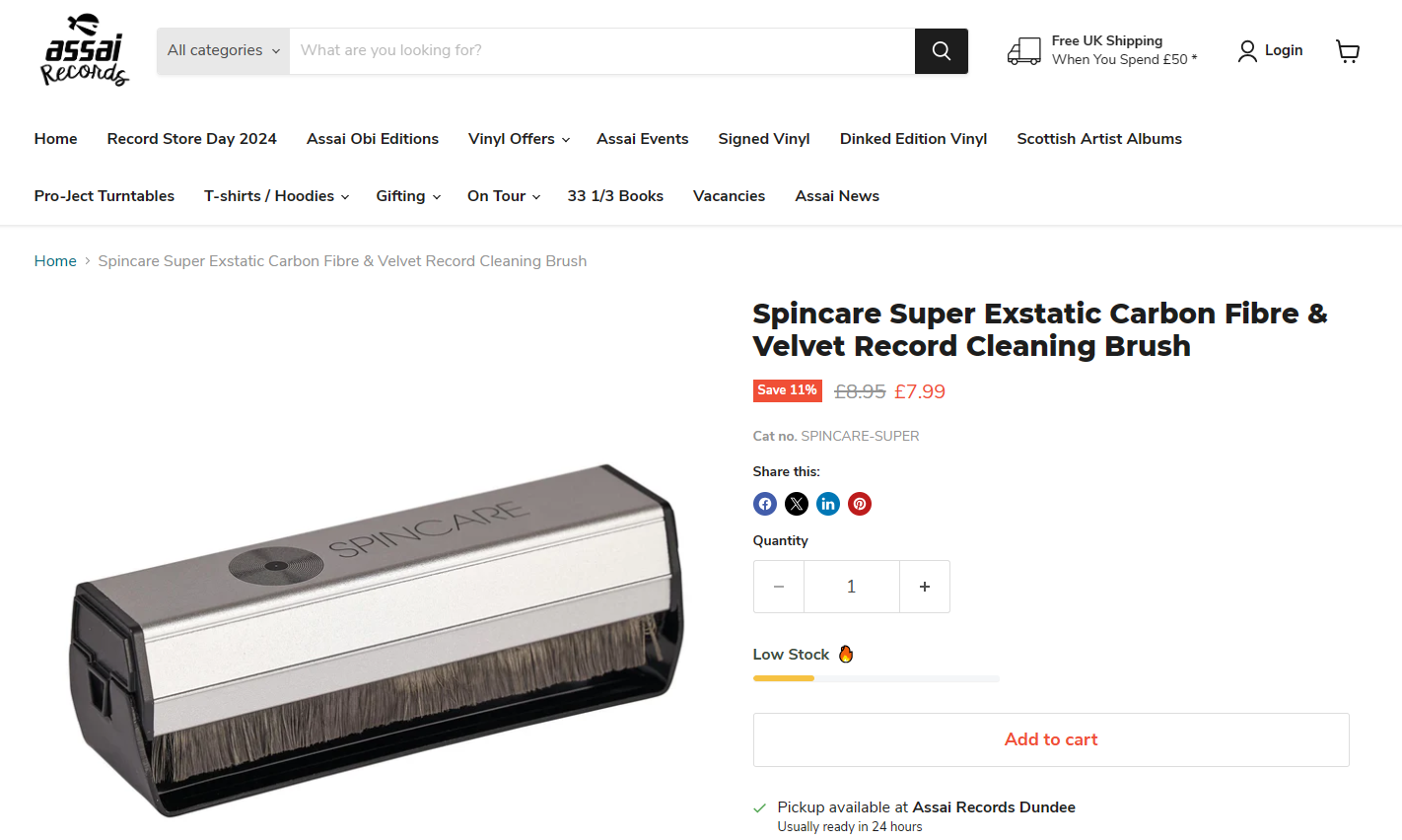The image size is (1402, 840).
Task: Focus the product search field
Action: [x=601, y=51]
